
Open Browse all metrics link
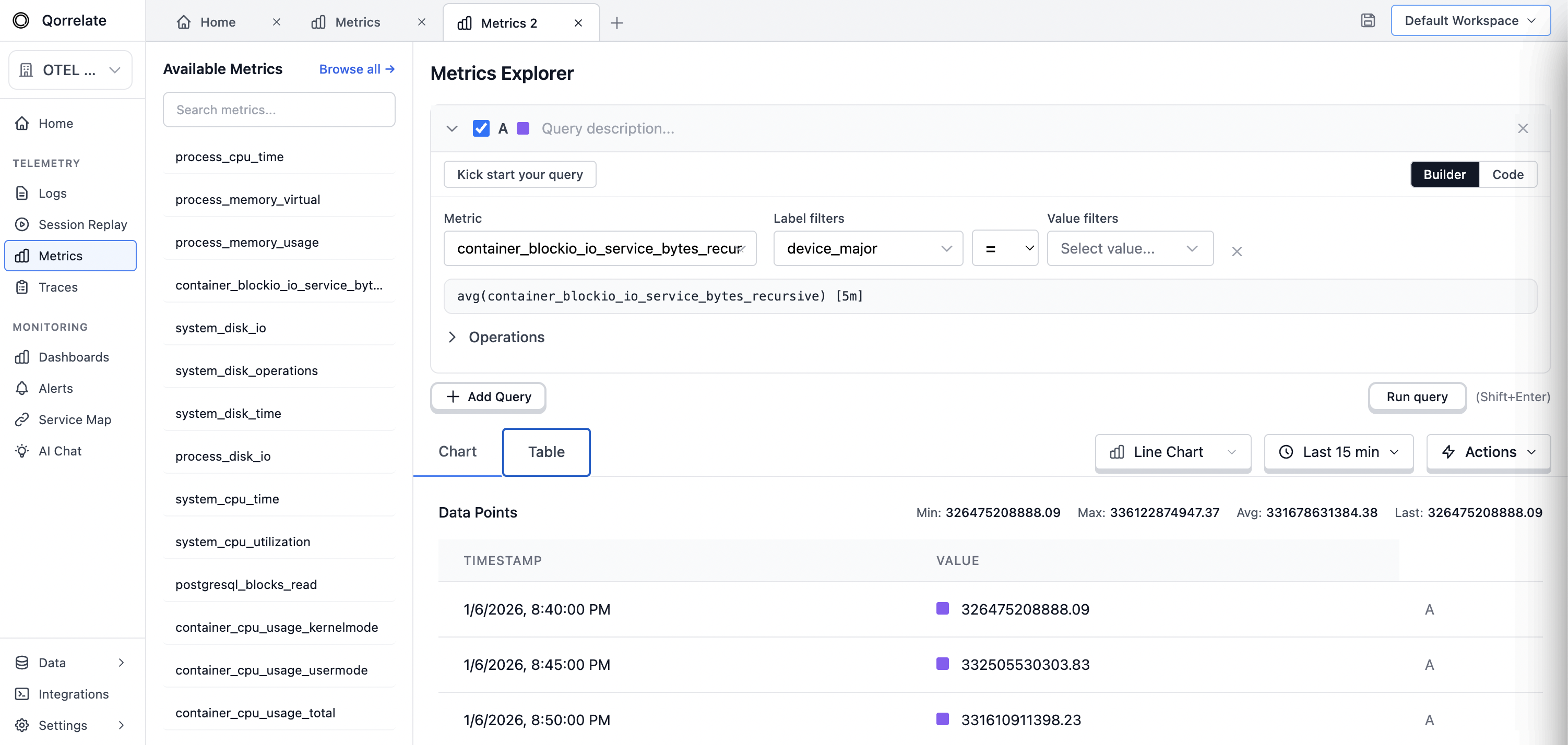pyautogui.click(x=356, y=69)
